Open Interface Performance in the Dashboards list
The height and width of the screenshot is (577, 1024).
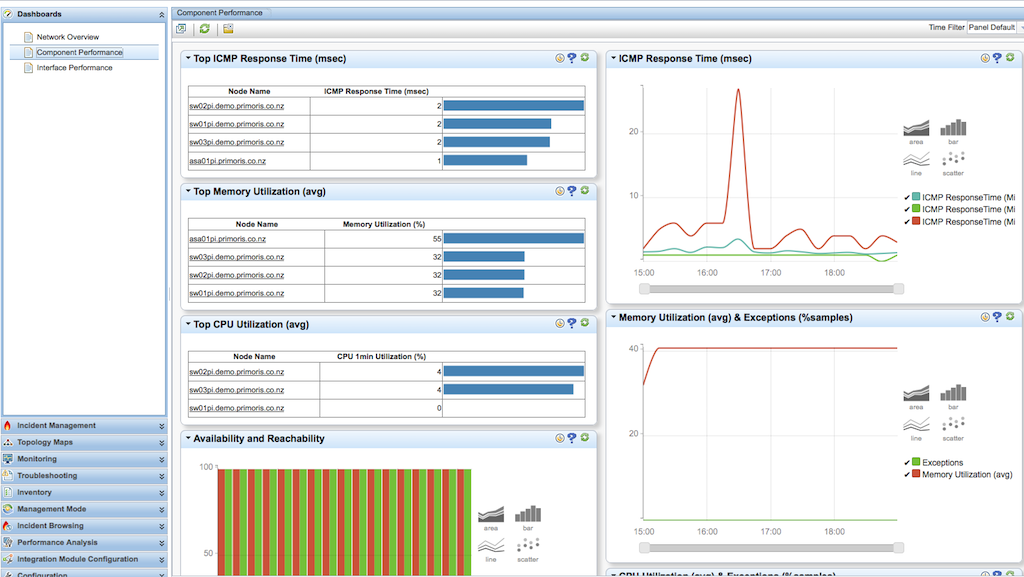(x=74, y=68)
